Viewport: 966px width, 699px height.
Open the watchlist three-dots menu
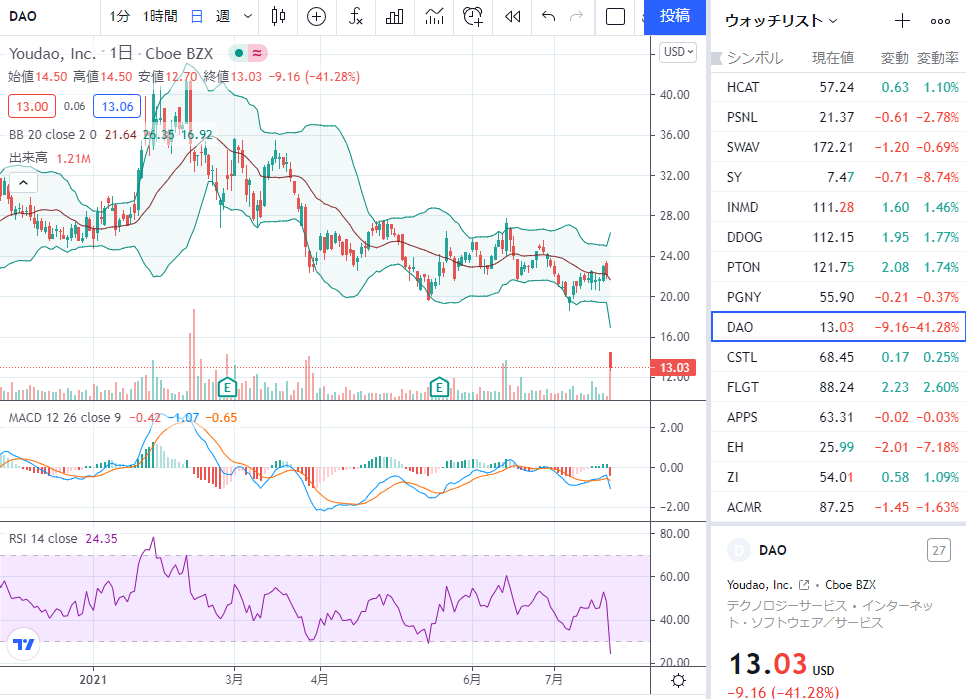tap(940, 21)
